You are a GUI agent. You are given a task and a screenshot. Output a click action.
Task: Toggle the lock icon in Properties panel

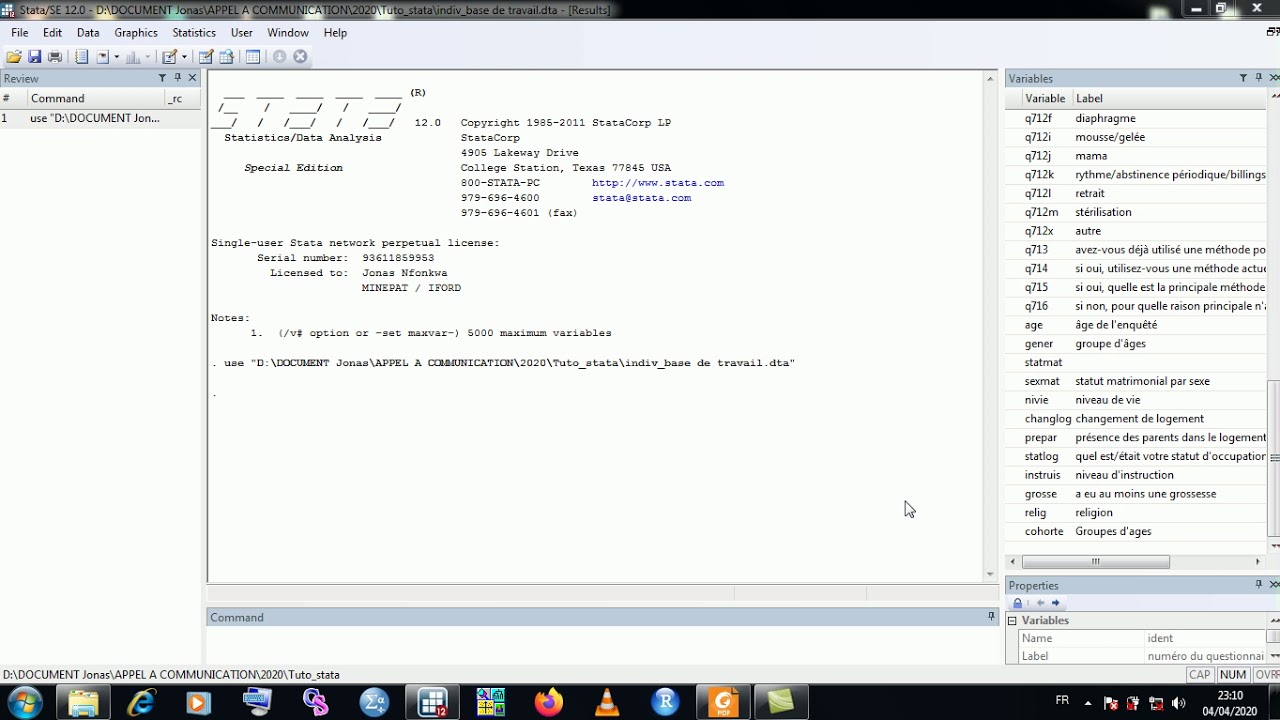pyautogui.click(x=1018, y=603)
